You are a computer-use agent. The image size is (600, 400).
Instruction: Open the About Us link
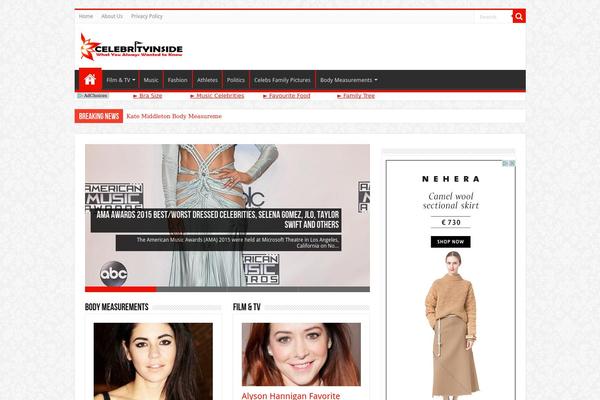click(x=112, y=16)
